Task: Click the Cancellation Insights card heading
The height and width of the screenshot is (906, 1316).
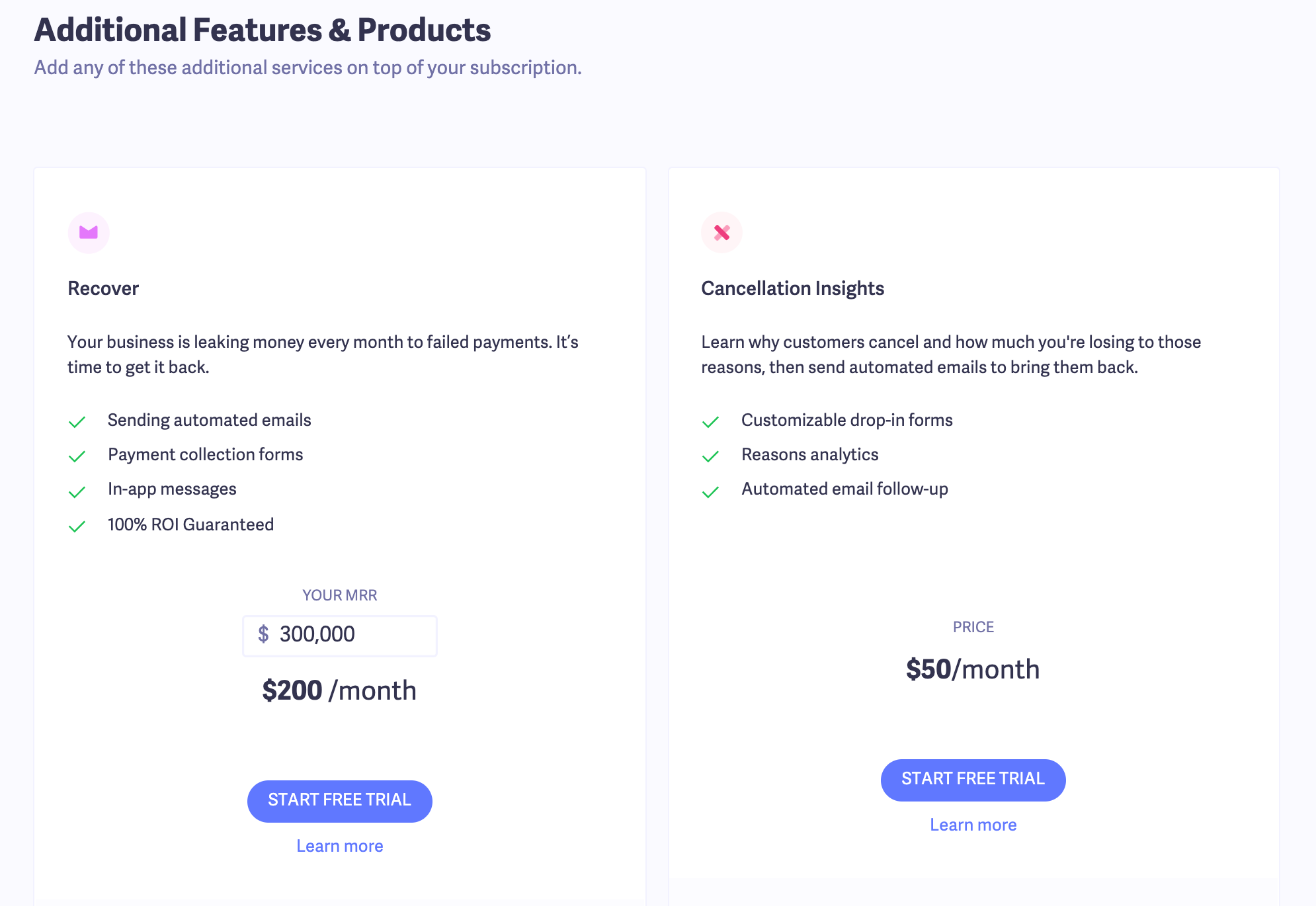Action: coord(792,288)
